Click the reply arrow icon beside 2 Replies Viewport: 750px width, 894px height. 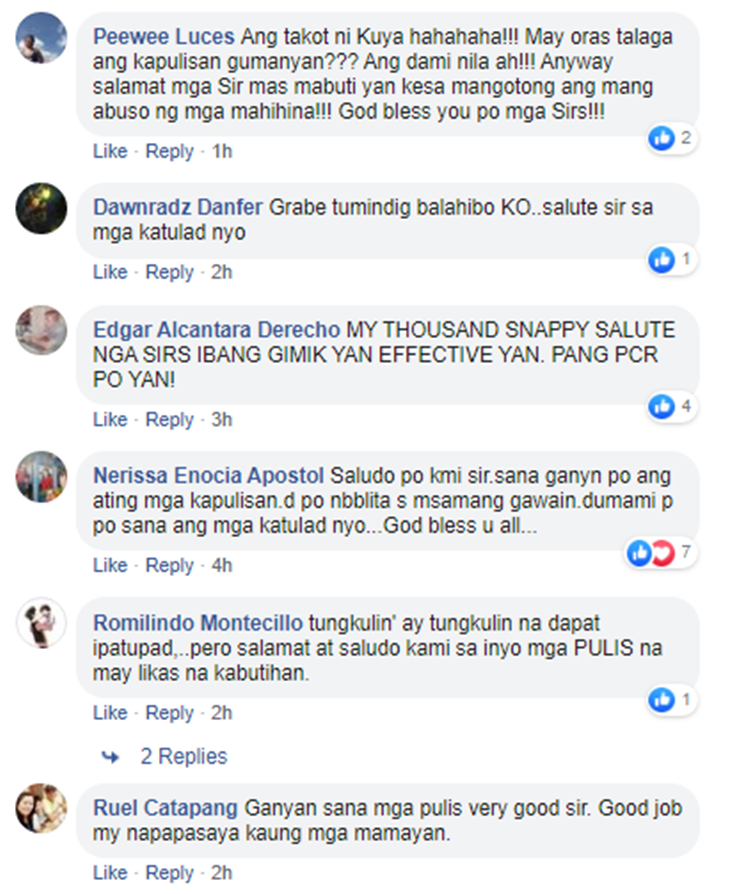pyautogui.click(x=110, y=757)
